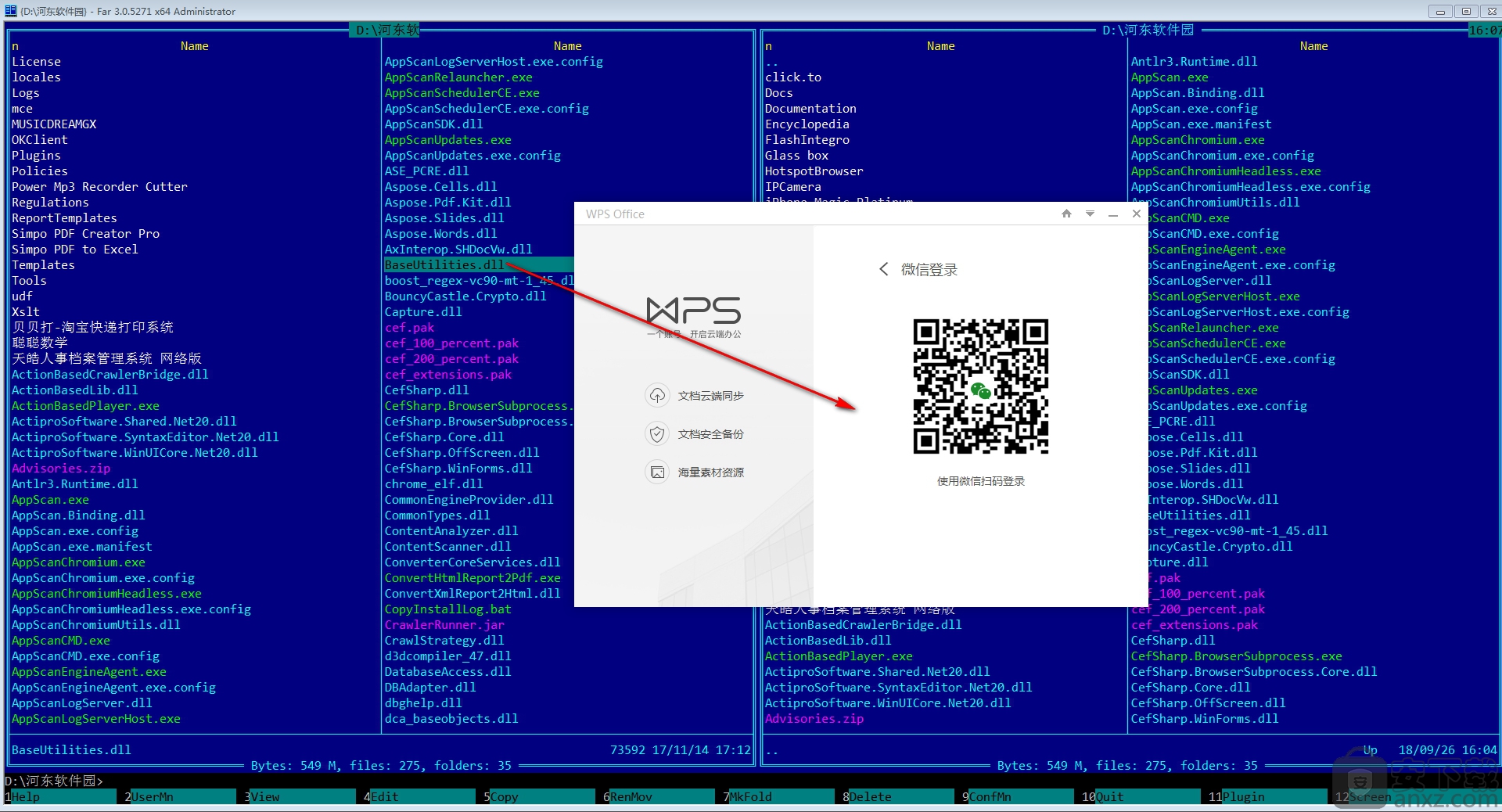Viewport: 1502px width, 812px height.
Task: Select AppScan.exe.manifest in right panel
Action: click(1201, 124)
